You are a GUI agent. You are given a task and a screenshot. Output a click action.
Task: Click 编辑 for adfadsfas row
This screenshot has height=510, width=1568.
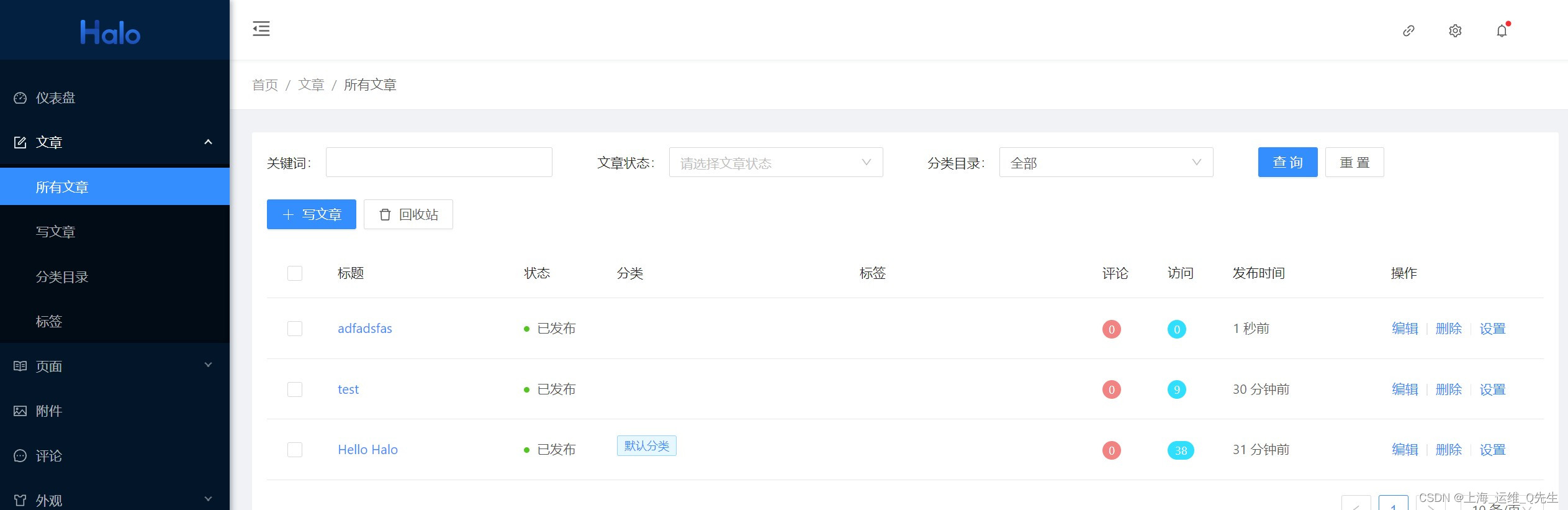pyautogui.click(x=1405, y=329)
